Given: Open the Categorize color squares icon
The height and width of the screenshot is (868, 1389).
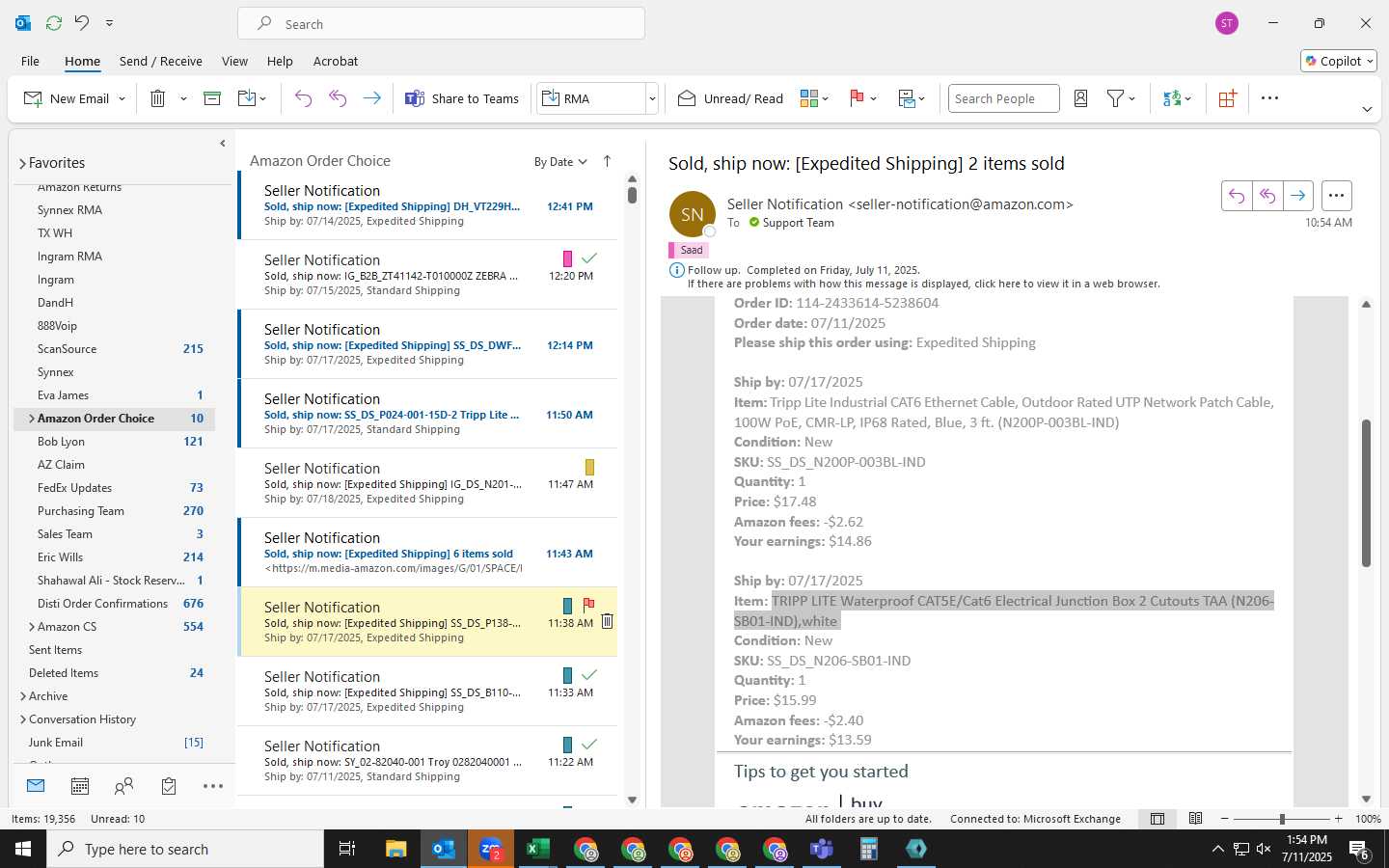Looking at the screenshot, I should tap(809, 98).
